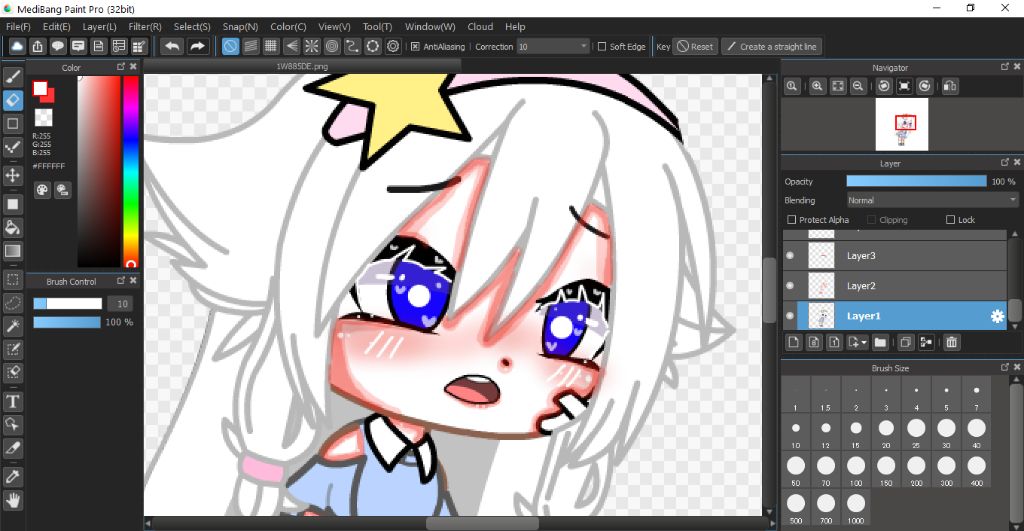
Task: Select the rectangular Select tool
Action: tap(12, 280)
